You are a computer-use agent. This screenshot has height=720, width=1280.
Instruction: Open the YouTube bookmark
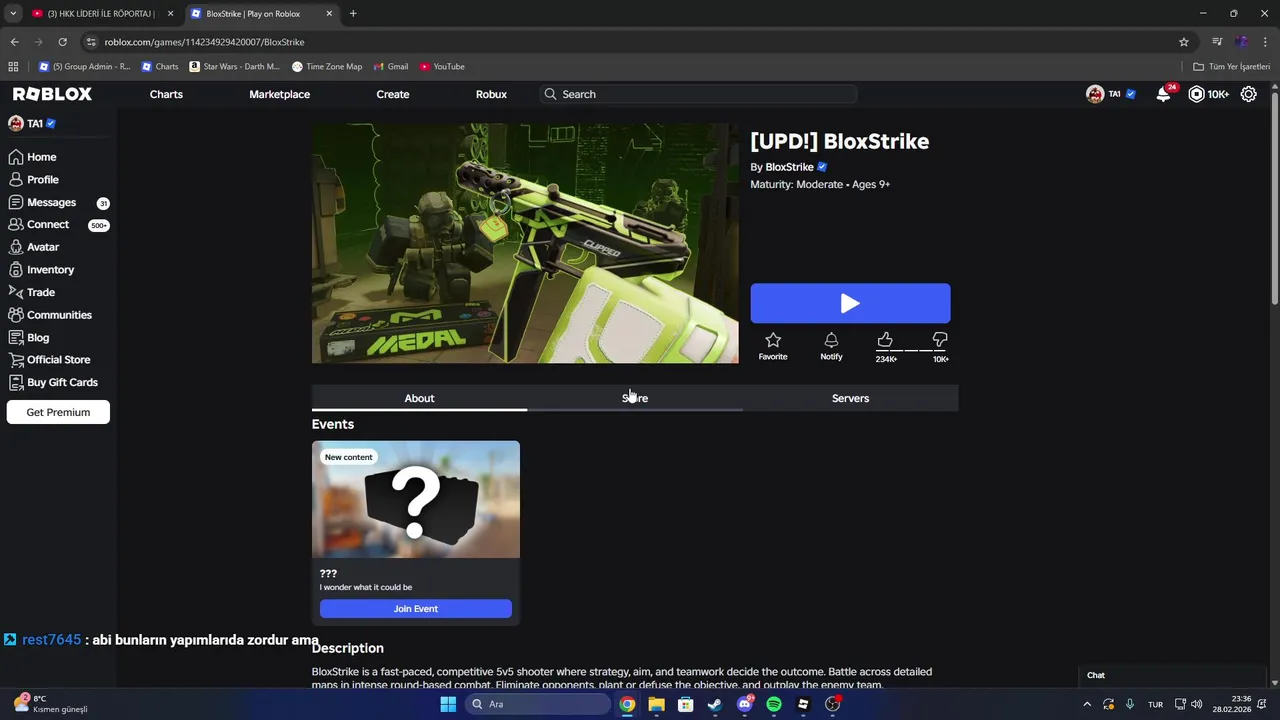pyautogui.click(x=442, y=67)
